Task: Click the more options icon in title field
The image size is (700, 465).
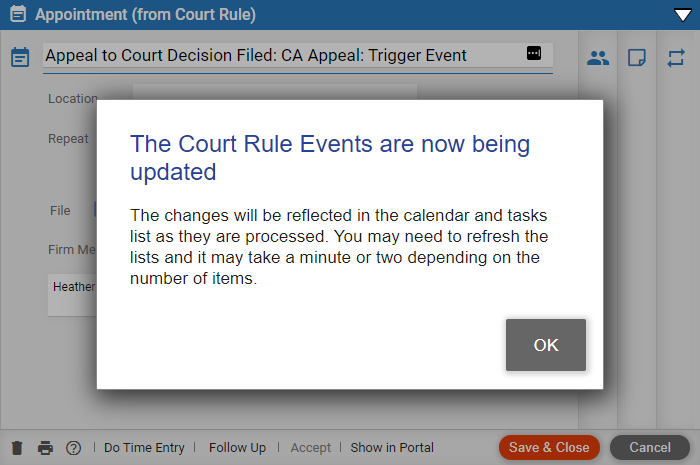Action: point(534,54)
